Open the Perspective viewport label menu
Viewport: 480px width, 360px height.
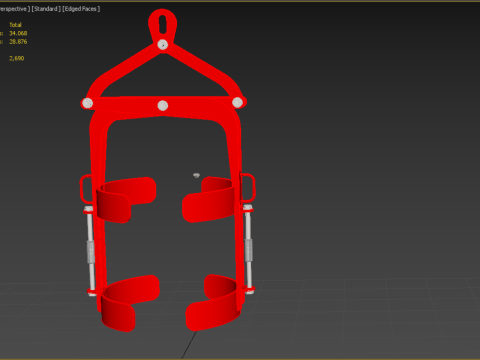(14, 9)
